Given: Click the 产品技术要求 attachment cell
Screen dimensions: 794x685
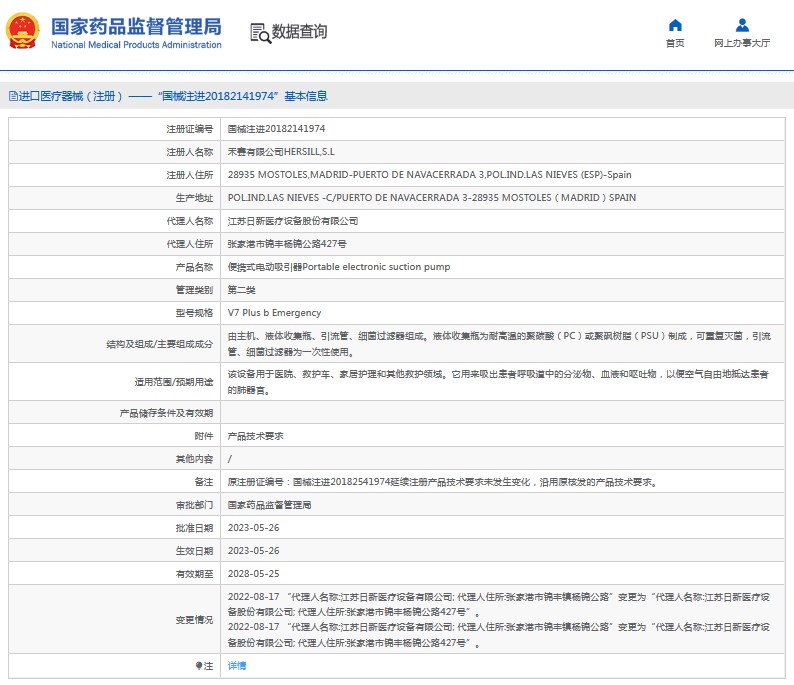Looking at the screenshot, I should [256, 436].
